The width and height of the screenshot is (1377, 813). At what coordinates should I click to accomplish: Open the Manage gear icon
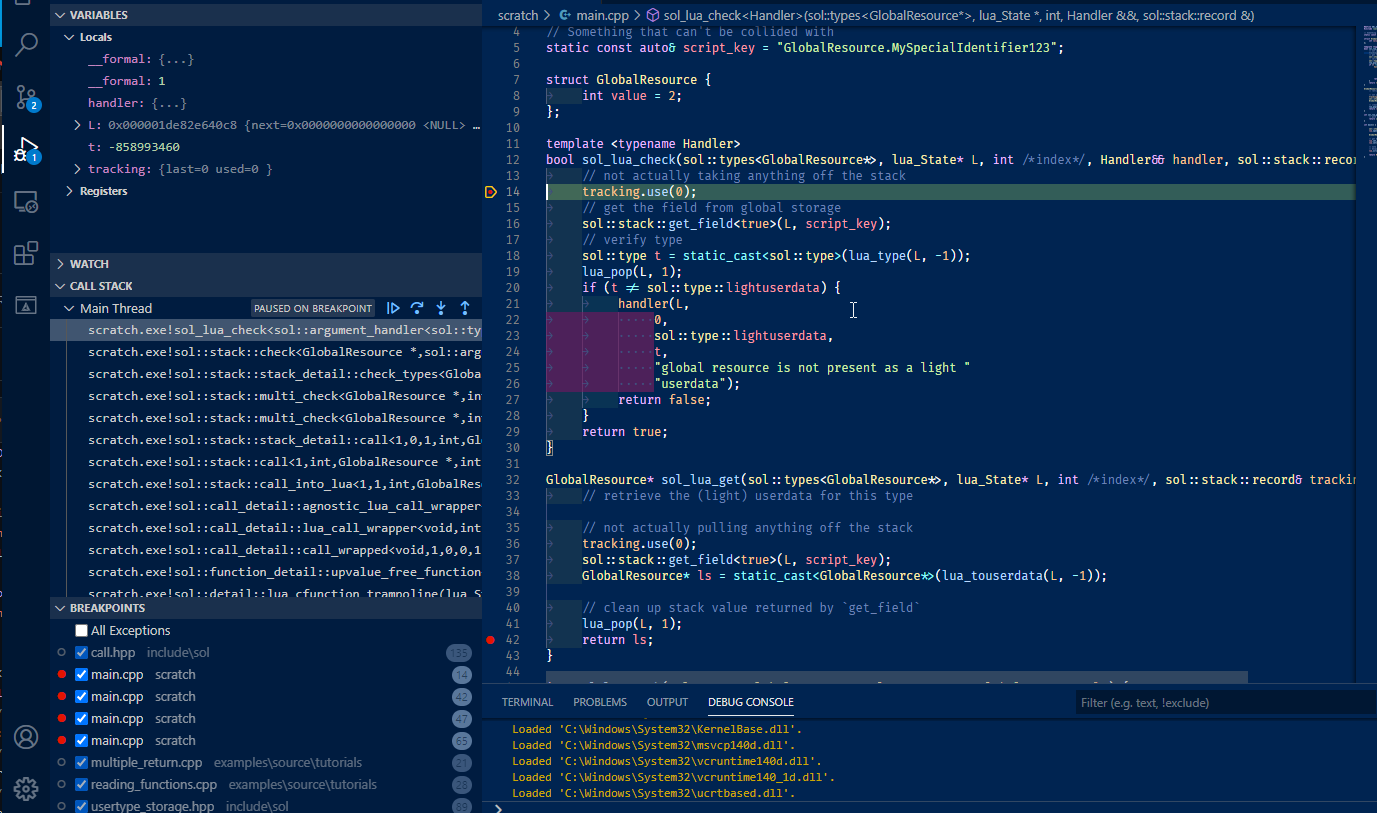(25, 788)
